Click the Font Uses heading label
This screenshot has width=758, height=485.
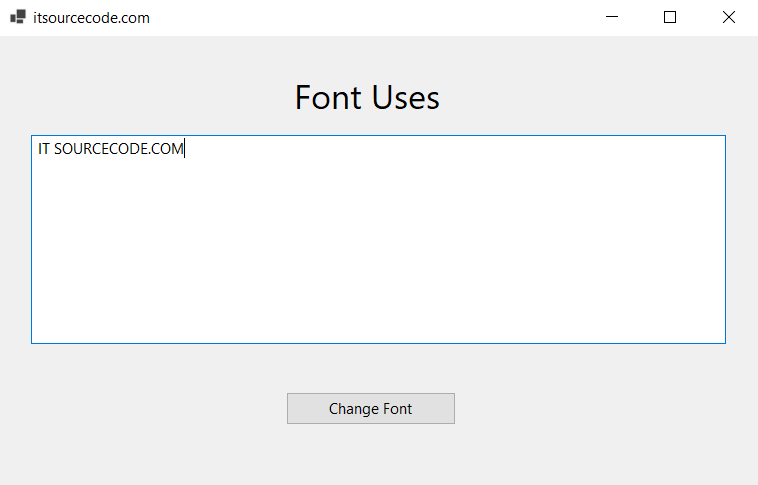click(x=367, y=98)
